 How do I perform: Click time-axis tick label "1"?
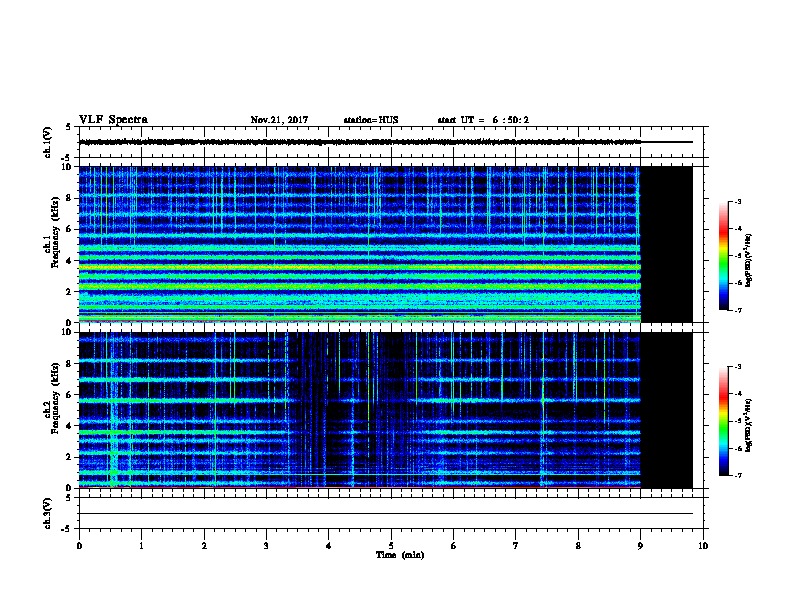click(x=141, y=546)
